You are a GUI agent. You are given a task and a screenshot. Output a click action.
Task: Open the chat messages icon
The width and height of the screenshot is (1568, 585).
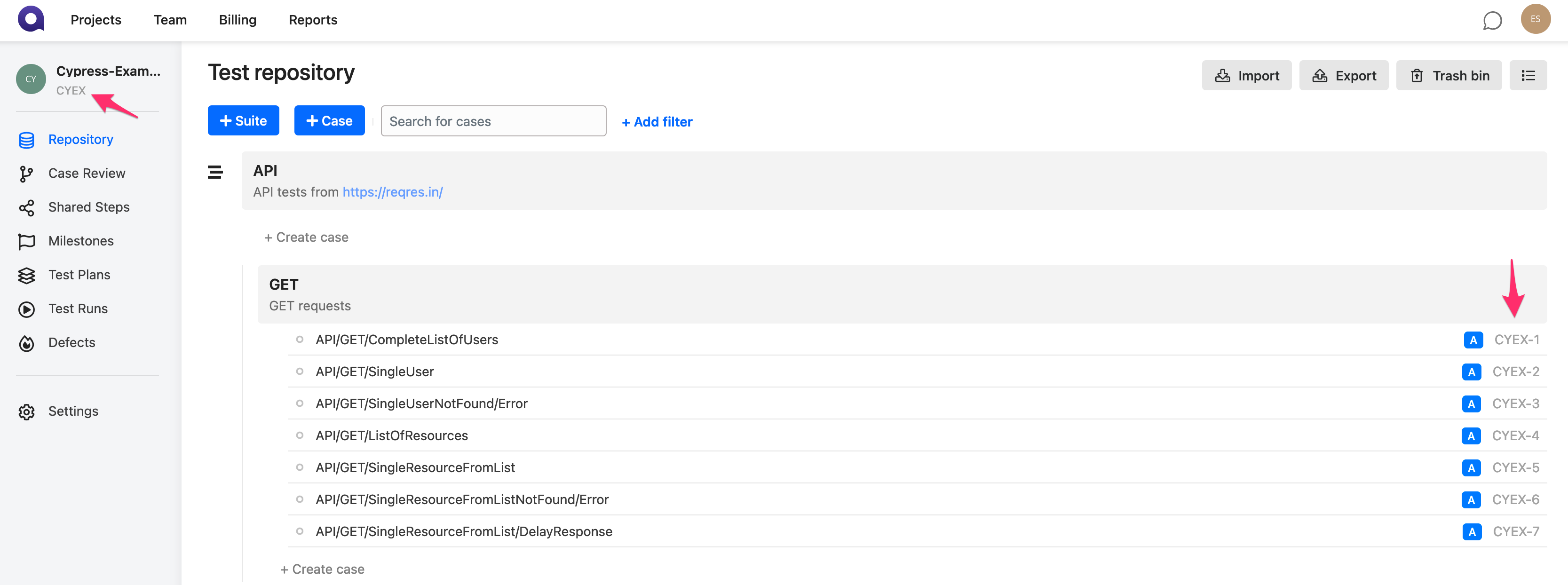point(1492,21)
